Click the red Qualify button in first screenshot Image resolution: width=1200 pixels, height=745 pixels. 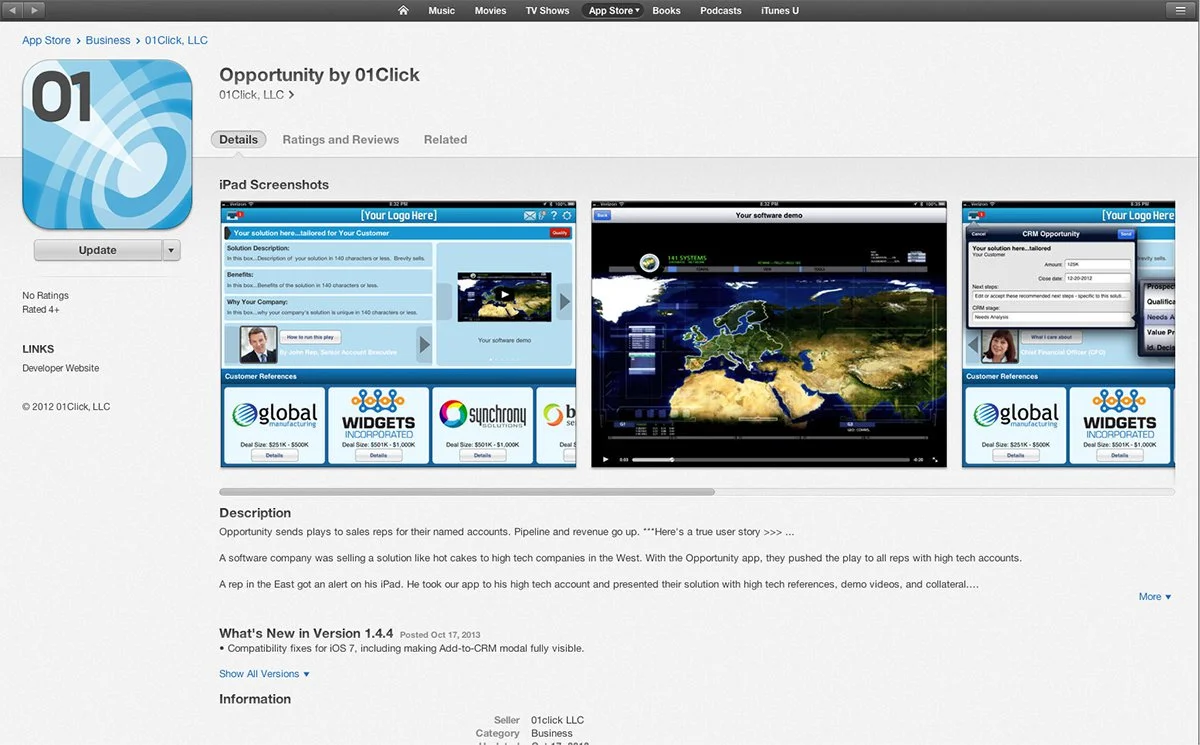pyautogui.click(x=560, y=233)
